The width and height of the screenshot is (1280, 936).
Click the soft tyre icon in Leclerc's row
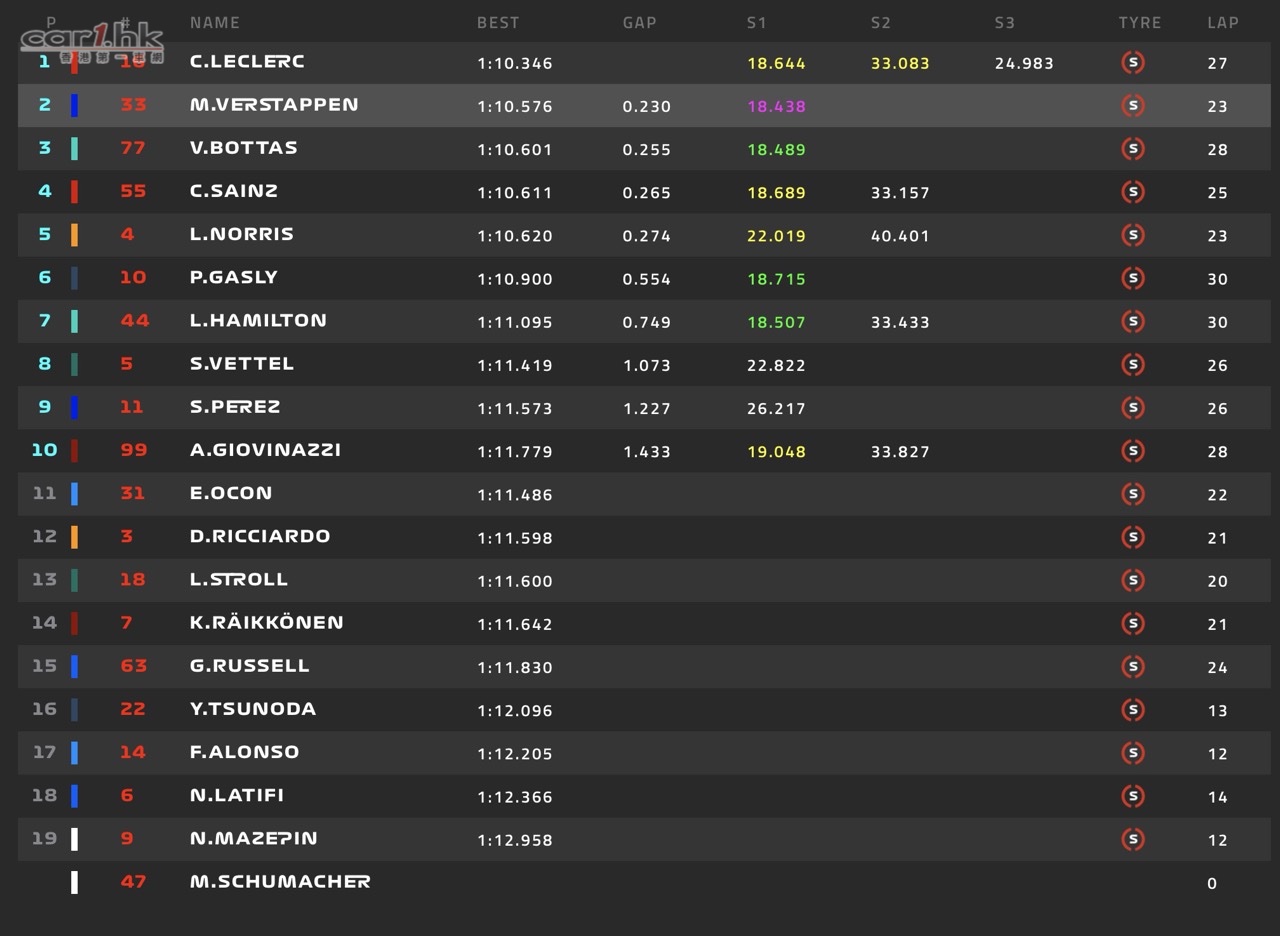[x=1132, y=62]
